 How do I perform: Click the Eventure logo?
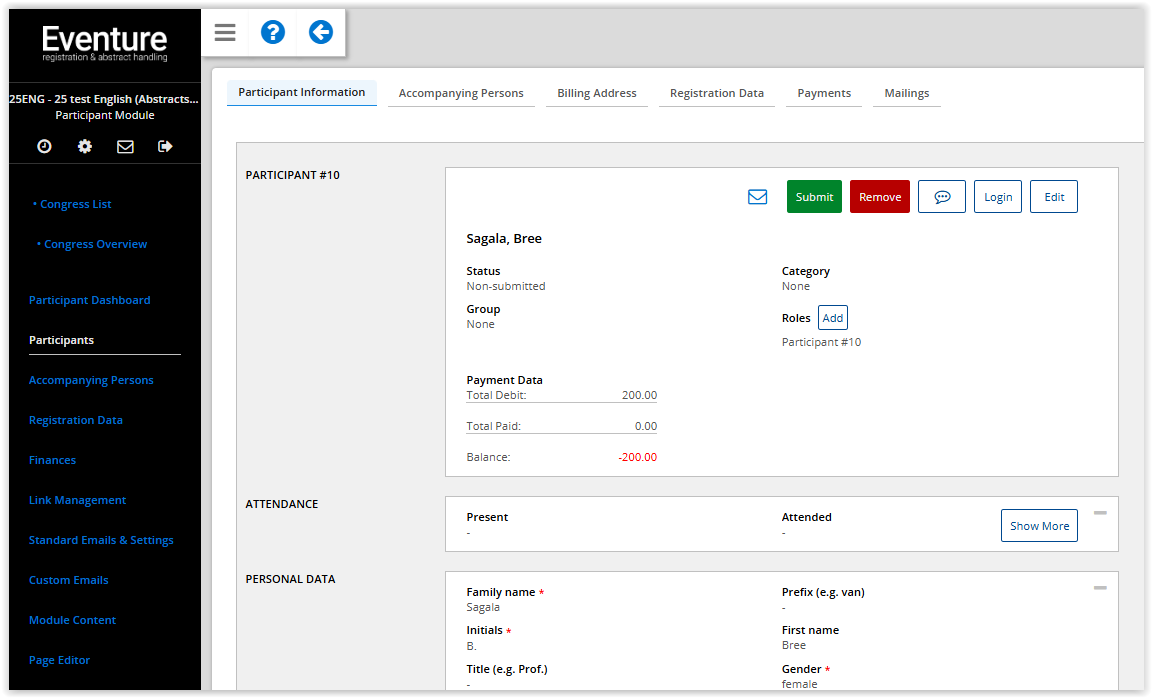104,43
